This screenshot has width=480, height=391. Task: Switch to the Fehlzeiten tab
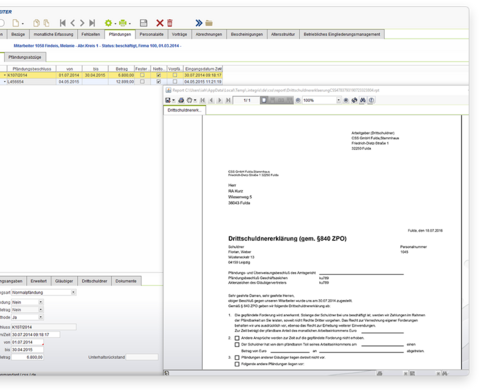[x=91, y=34]
